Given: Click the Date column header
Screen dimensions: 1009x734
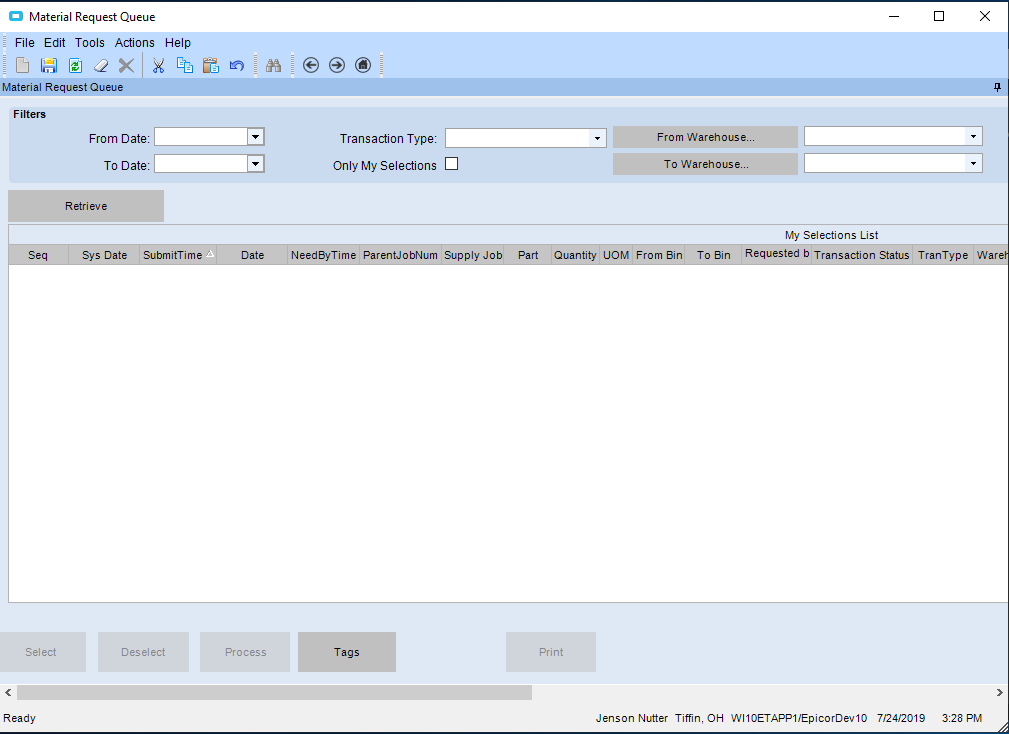Looking at the screenshot, I should point(252,255).
